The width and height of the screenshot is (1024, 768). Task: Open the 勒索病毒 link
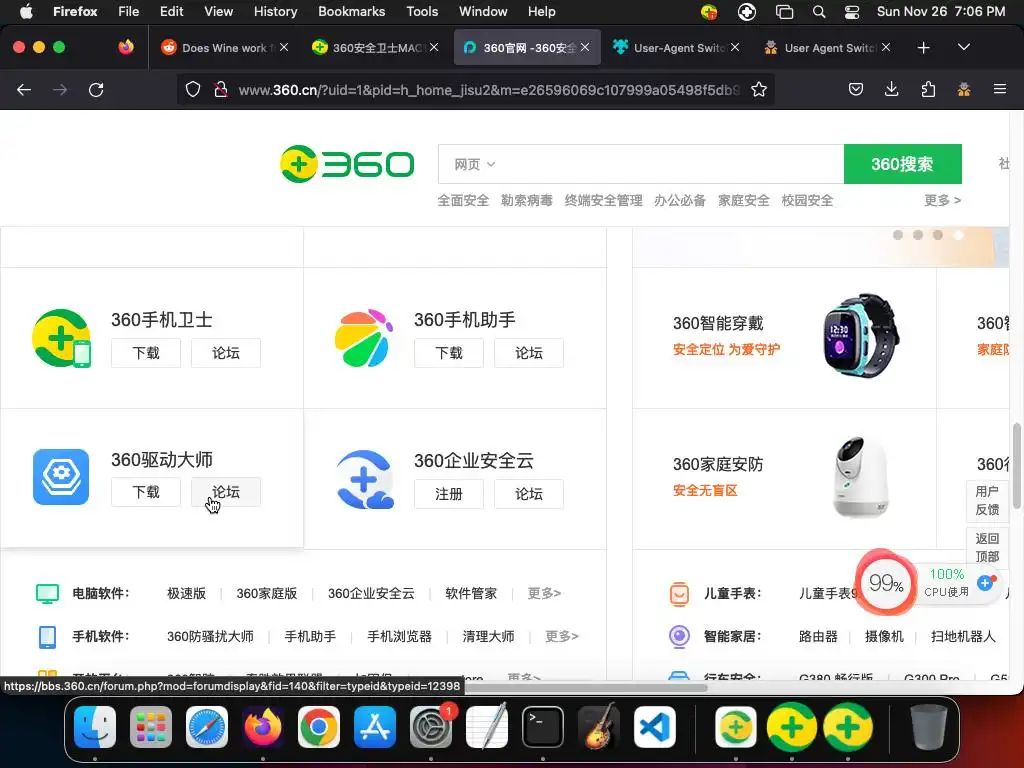click(526, 200)
